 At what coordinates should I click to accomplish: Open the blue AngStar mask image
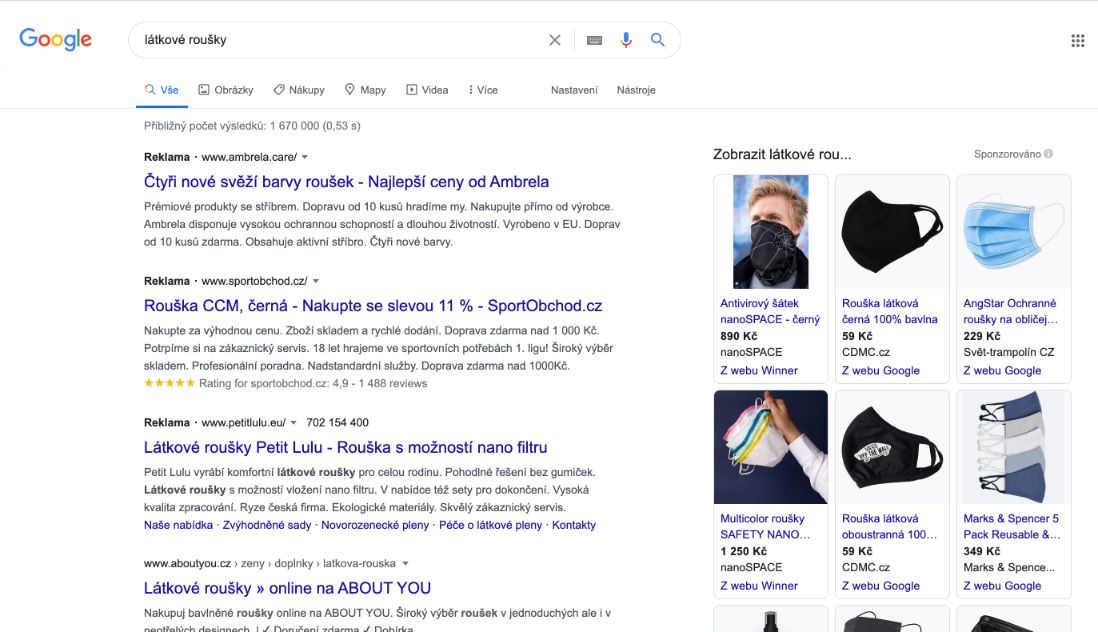pyautogui.click(x=1014, y=232)
